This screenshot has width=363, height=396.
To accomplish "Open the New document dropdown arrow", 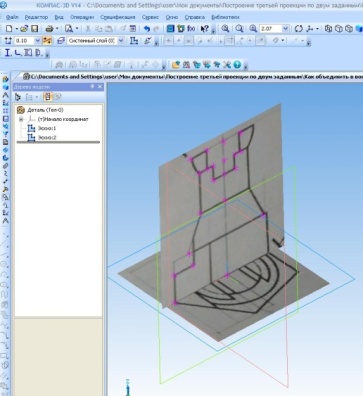I will [x=16, y=29].
